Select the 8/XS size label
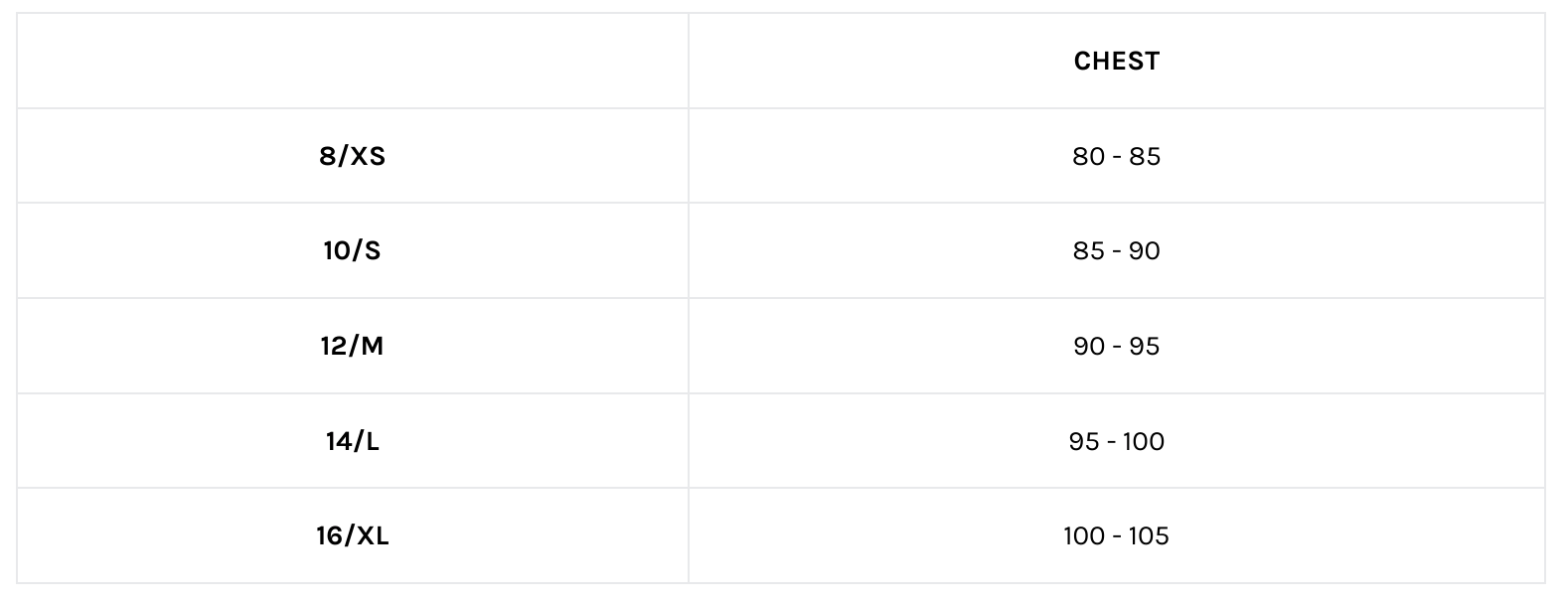1568x604 pixels. pos(353,157)
